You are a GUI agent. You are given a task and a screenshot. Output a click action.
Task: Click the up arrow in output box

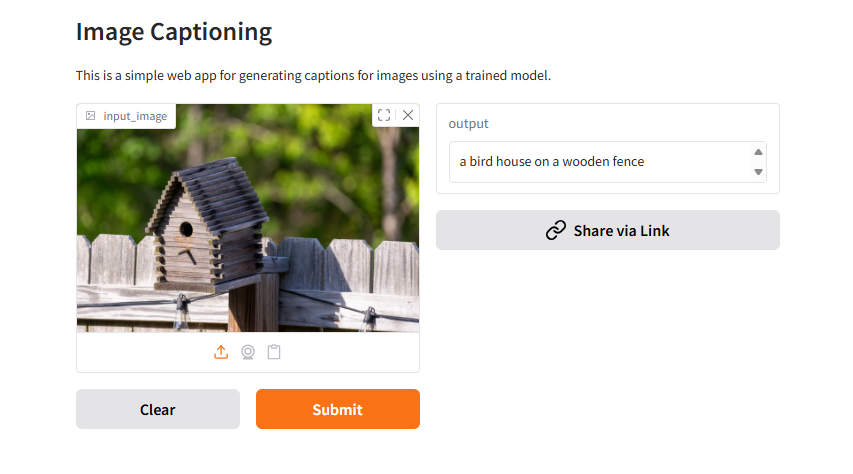[758, 152]
